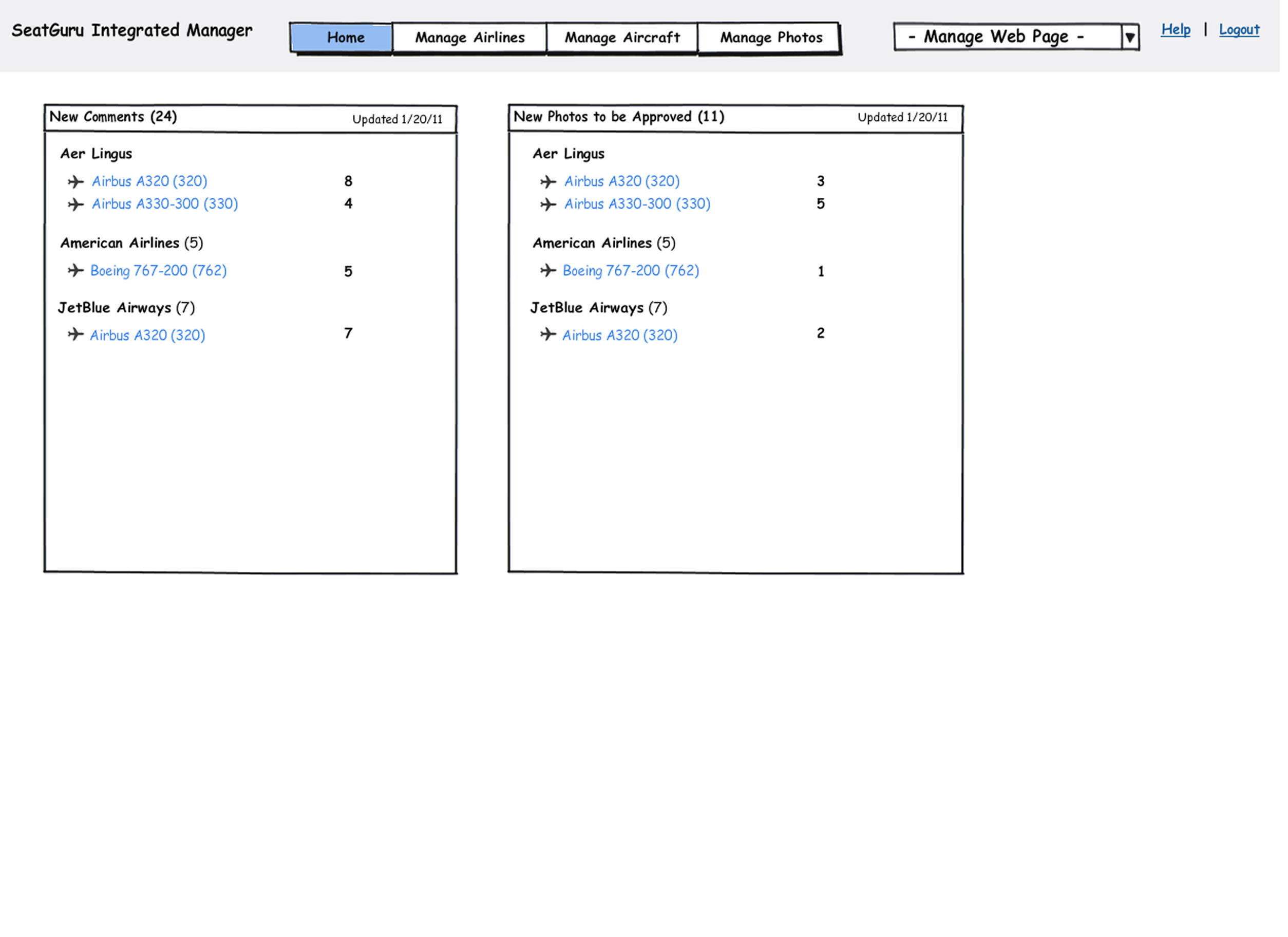This screenshot has height=937, width=1288.
Task: Click airplane icon beside Boeing 767-200 in New Photos
Action: [550, 272]
